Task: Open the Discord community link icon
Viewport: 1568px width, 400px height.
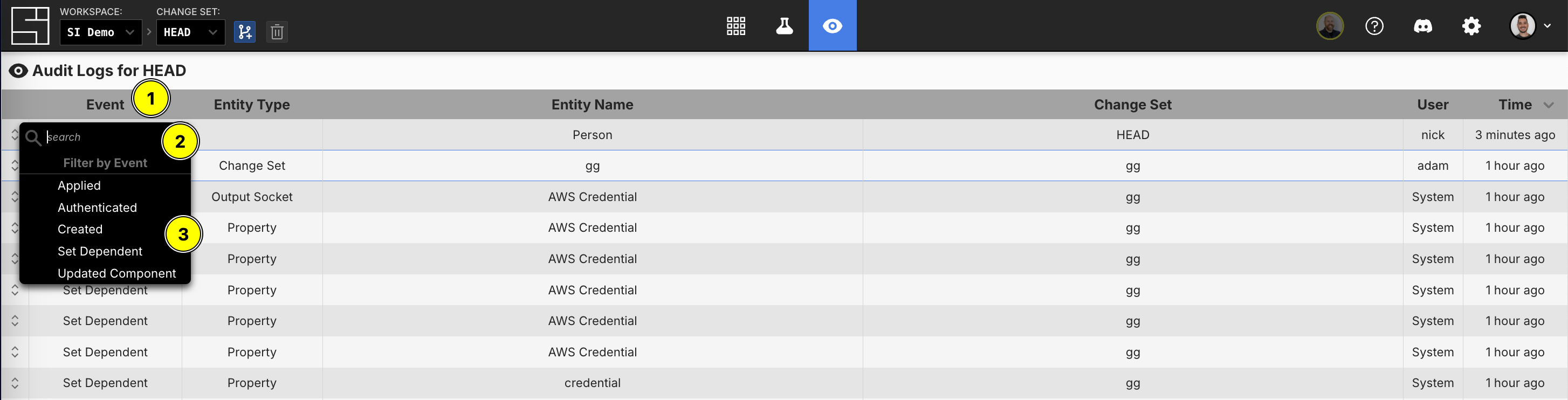Action: 1422,25
